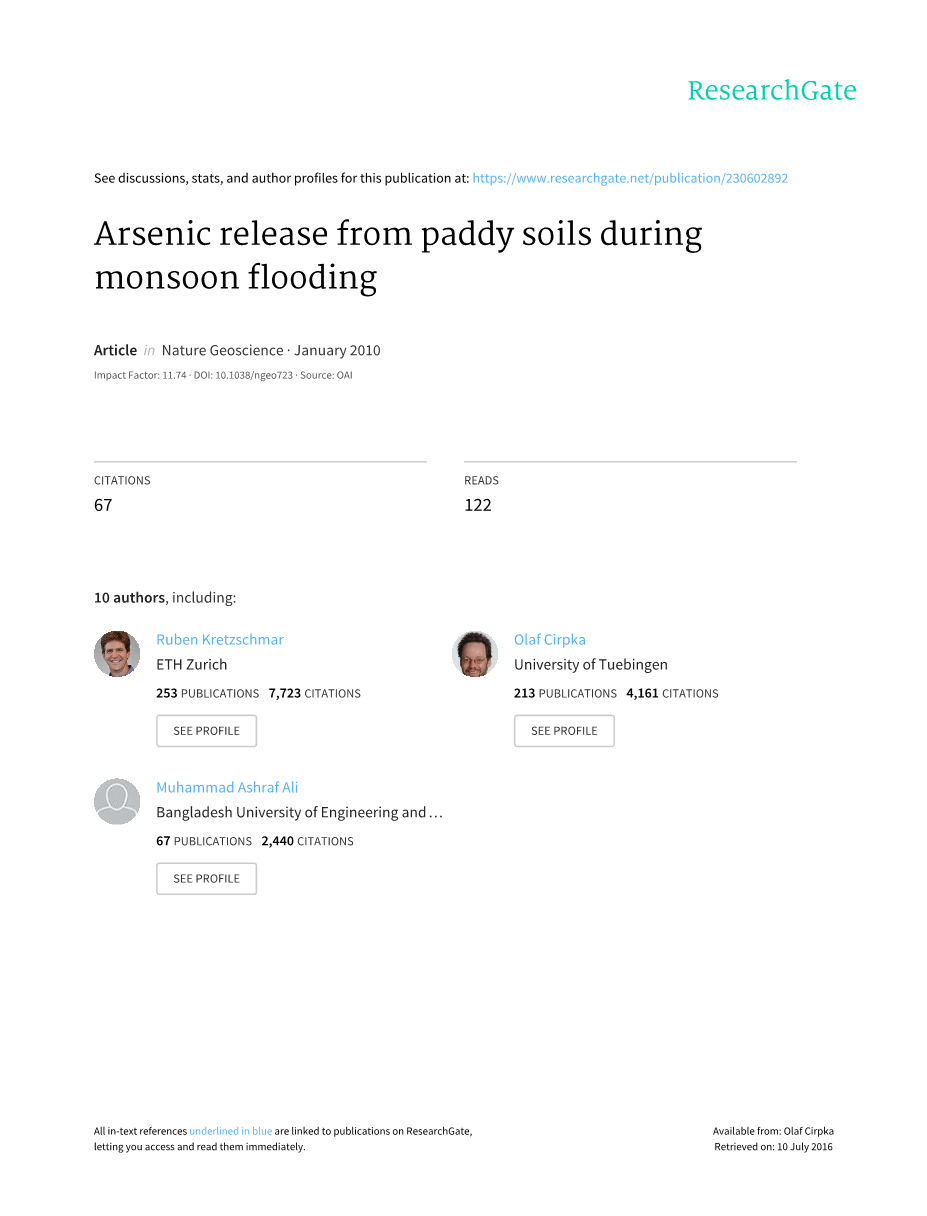Viewport: 927px width, 1216px height.
Task: Click the ETH Zurich affiliation text
Action: pyautogui.click(x=192, y=664)
